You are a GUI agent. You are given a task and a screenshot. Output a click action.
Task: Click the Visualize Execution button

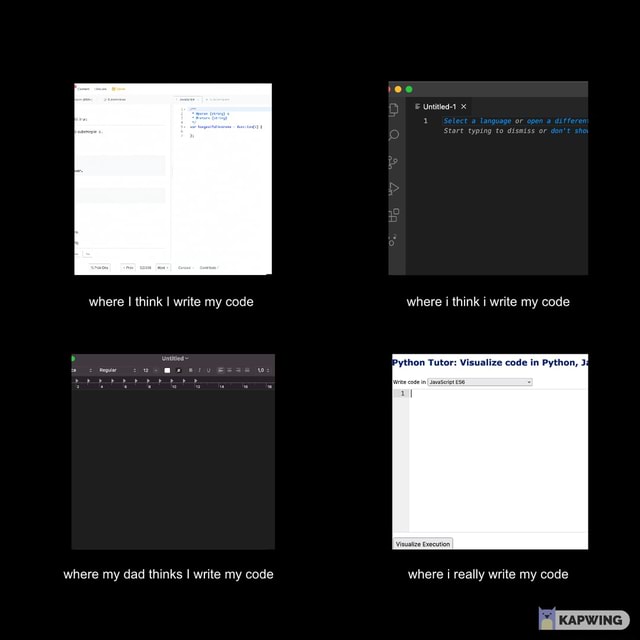coord(422,544)
